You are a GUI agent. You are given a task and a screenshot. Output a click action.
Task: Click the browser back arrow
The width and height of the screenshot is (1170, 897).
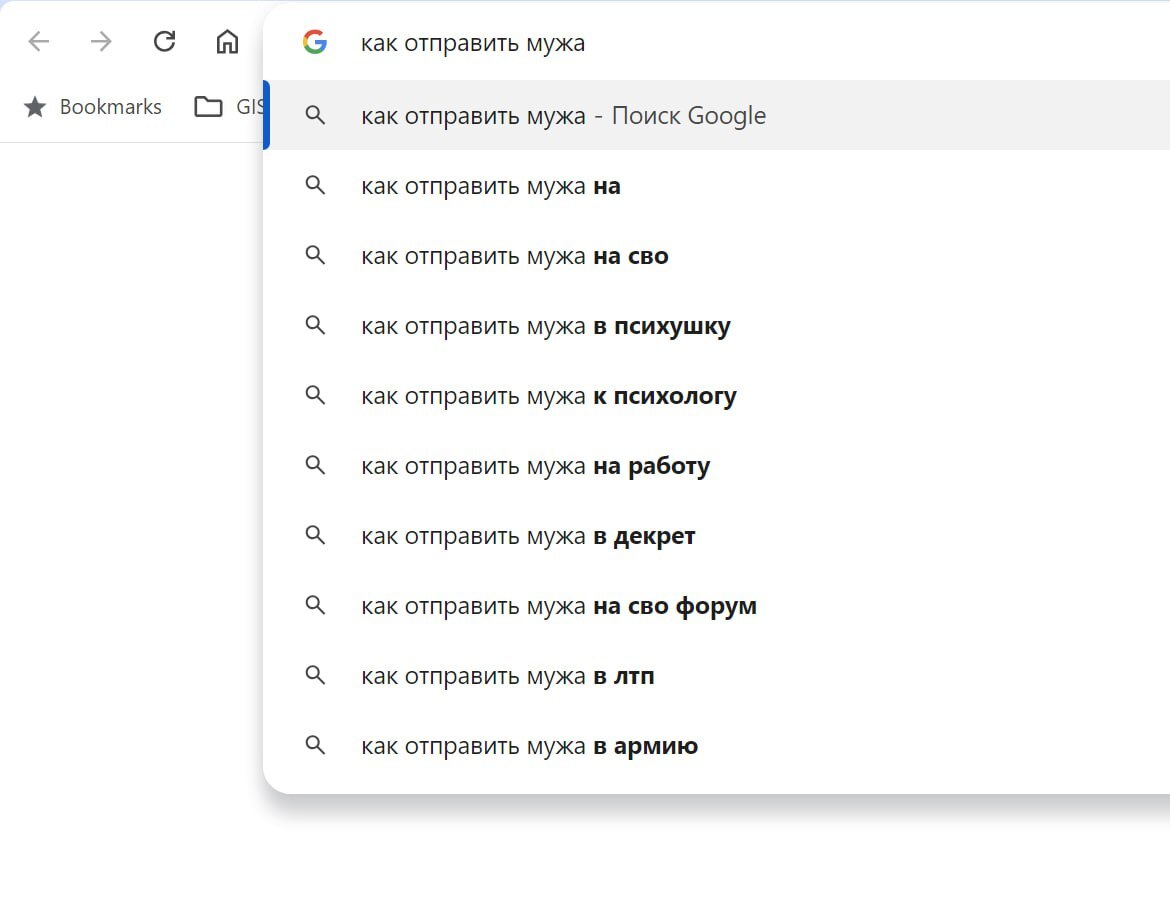click(x=38, y=42)
